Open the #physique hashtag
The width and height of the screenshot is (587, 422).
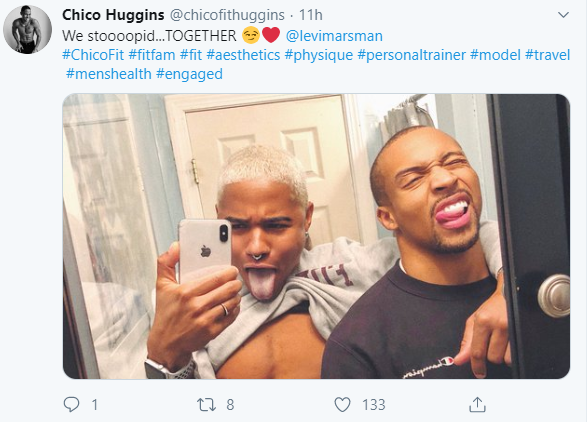319,55
